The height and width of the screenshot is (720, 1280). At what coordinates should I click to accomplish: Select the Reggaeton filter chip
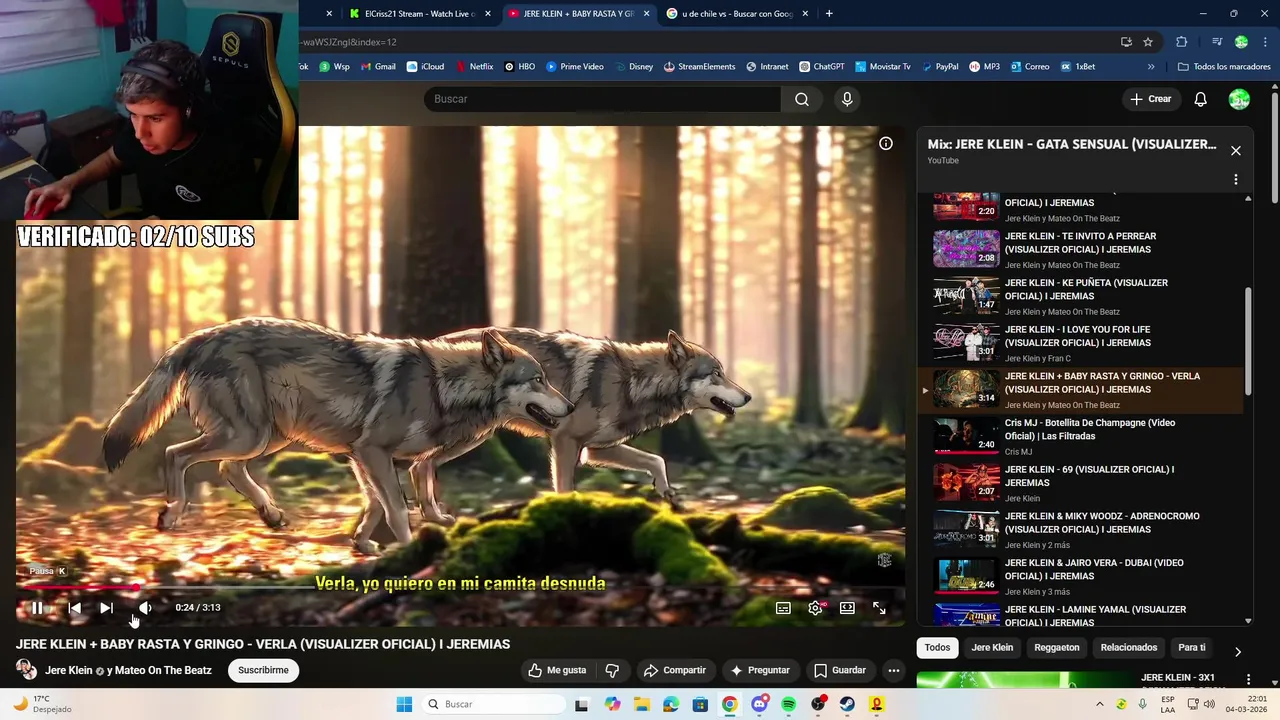(x=1057, y=648)
